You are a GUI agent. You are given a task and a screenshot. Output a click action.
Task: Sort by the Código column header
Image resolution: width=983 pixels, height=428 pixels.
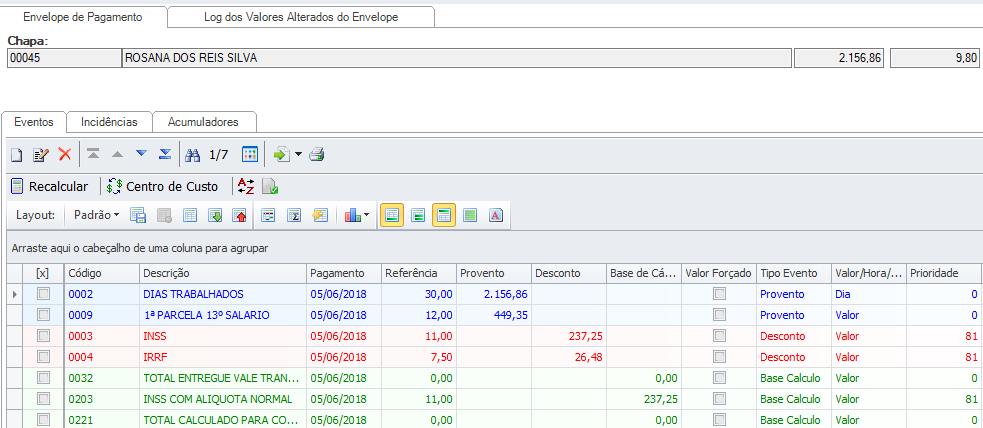pyautogui.click(x=102, y=273)
